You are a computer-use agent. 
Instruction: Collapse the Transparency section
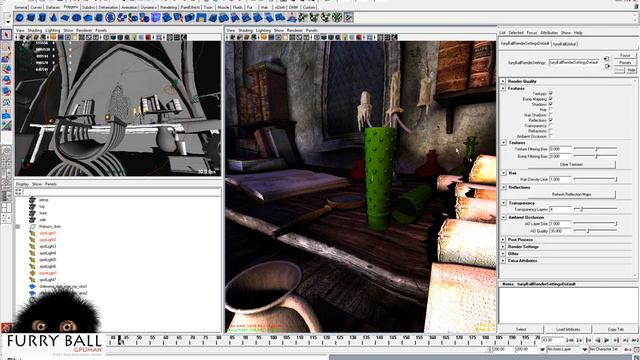coord(503,203)
